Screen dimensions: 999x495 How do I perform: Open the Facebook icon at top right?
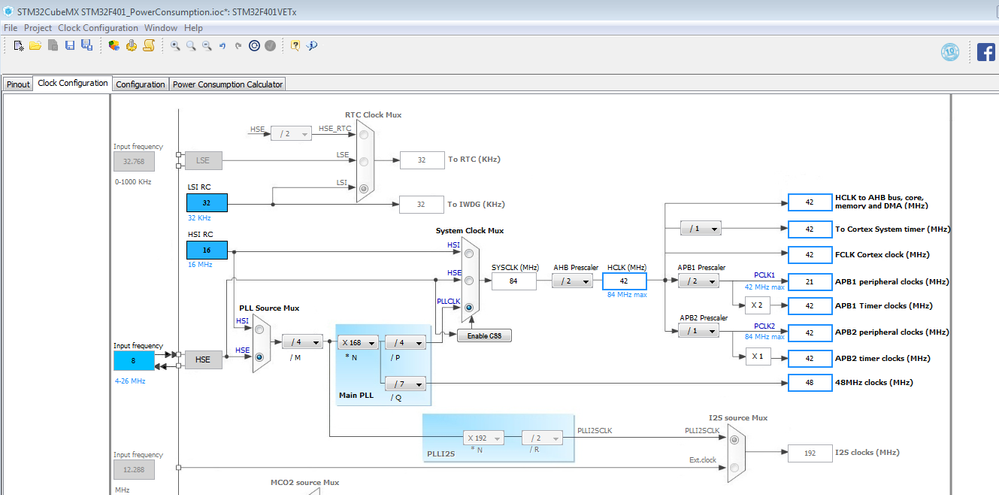[986, 52]
